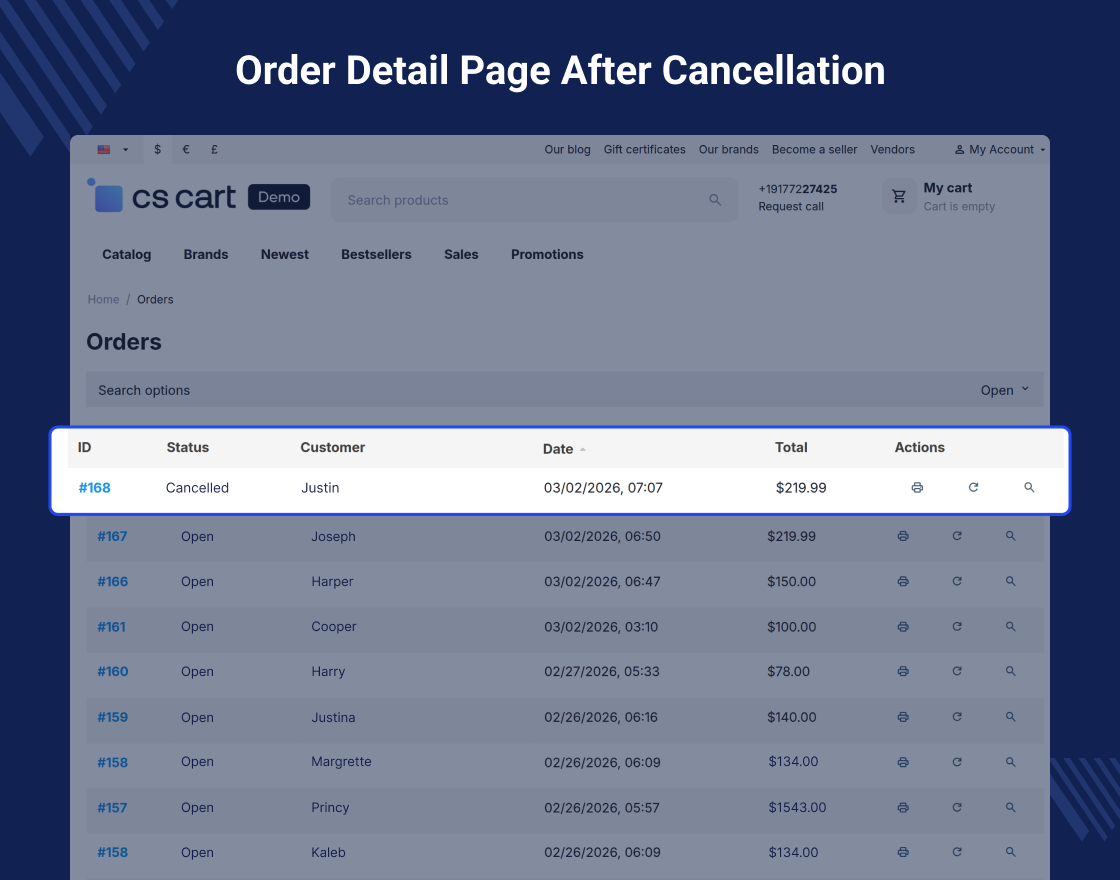The width and height of the screenshot is (1120, 880).
Task: Click the reorder icon in Margrette's row
Action: click(x=957, y=762)
